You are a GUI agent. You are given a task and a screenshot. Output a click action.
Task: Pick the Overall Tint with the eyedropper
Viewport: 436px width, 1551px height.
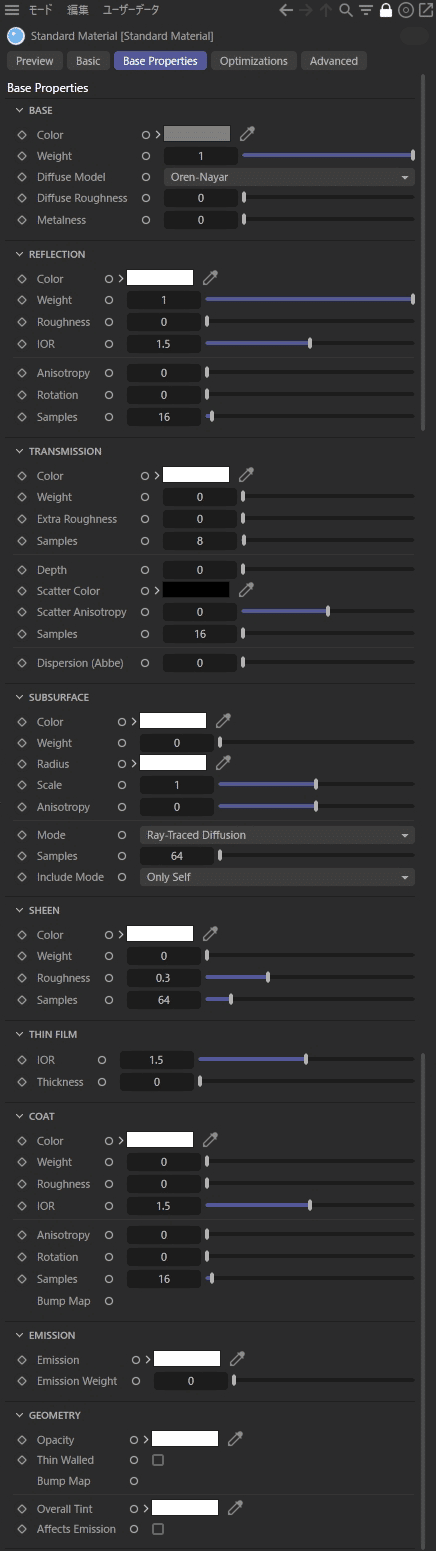pyautogui.click(x=235, y=1508)
